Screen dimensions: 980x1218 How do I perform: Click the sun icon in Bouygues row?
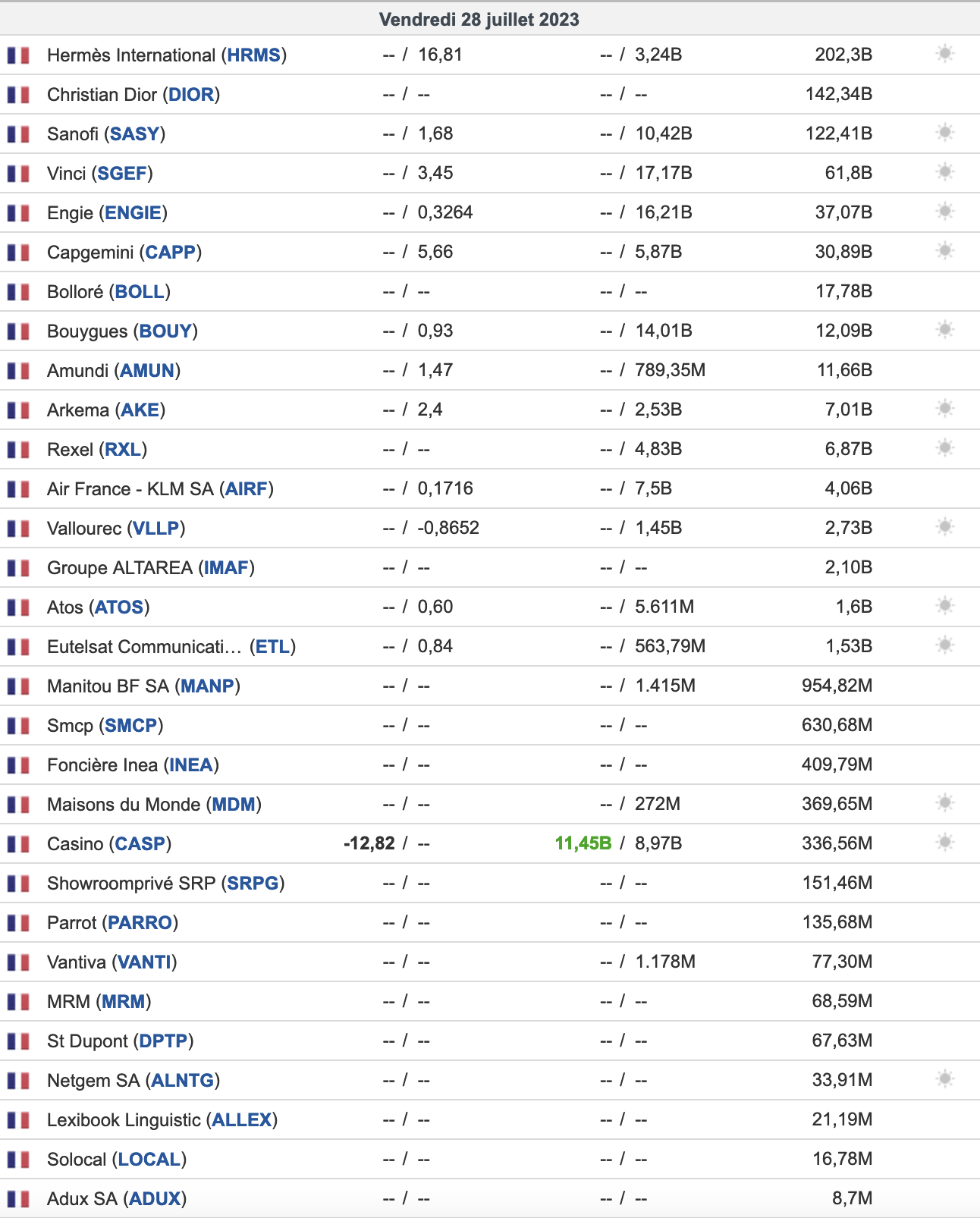(944, 330)
